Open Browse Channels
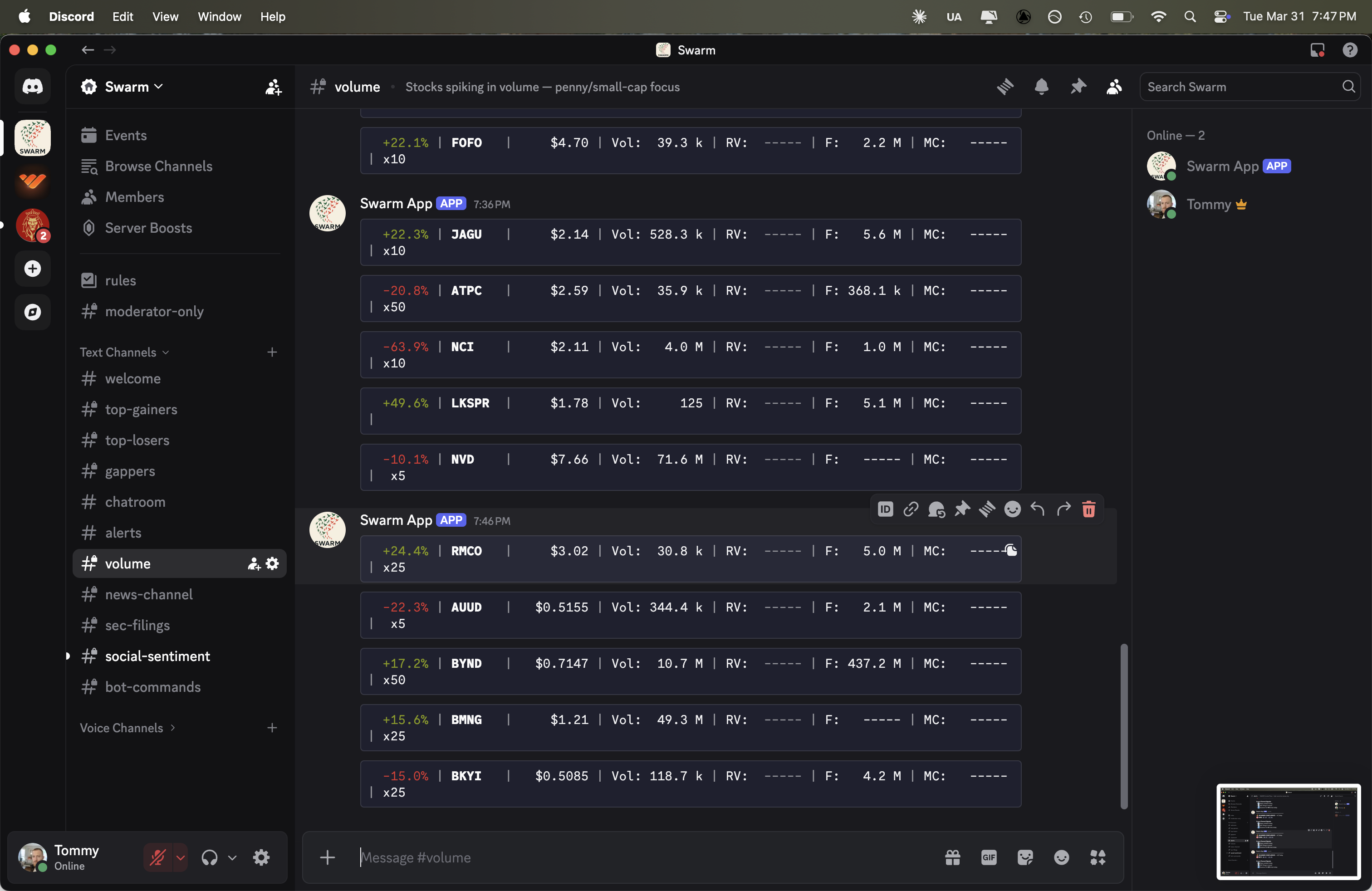Image resolution: width=1372 pixels, height=891 pixels. [x=158, y=166]
